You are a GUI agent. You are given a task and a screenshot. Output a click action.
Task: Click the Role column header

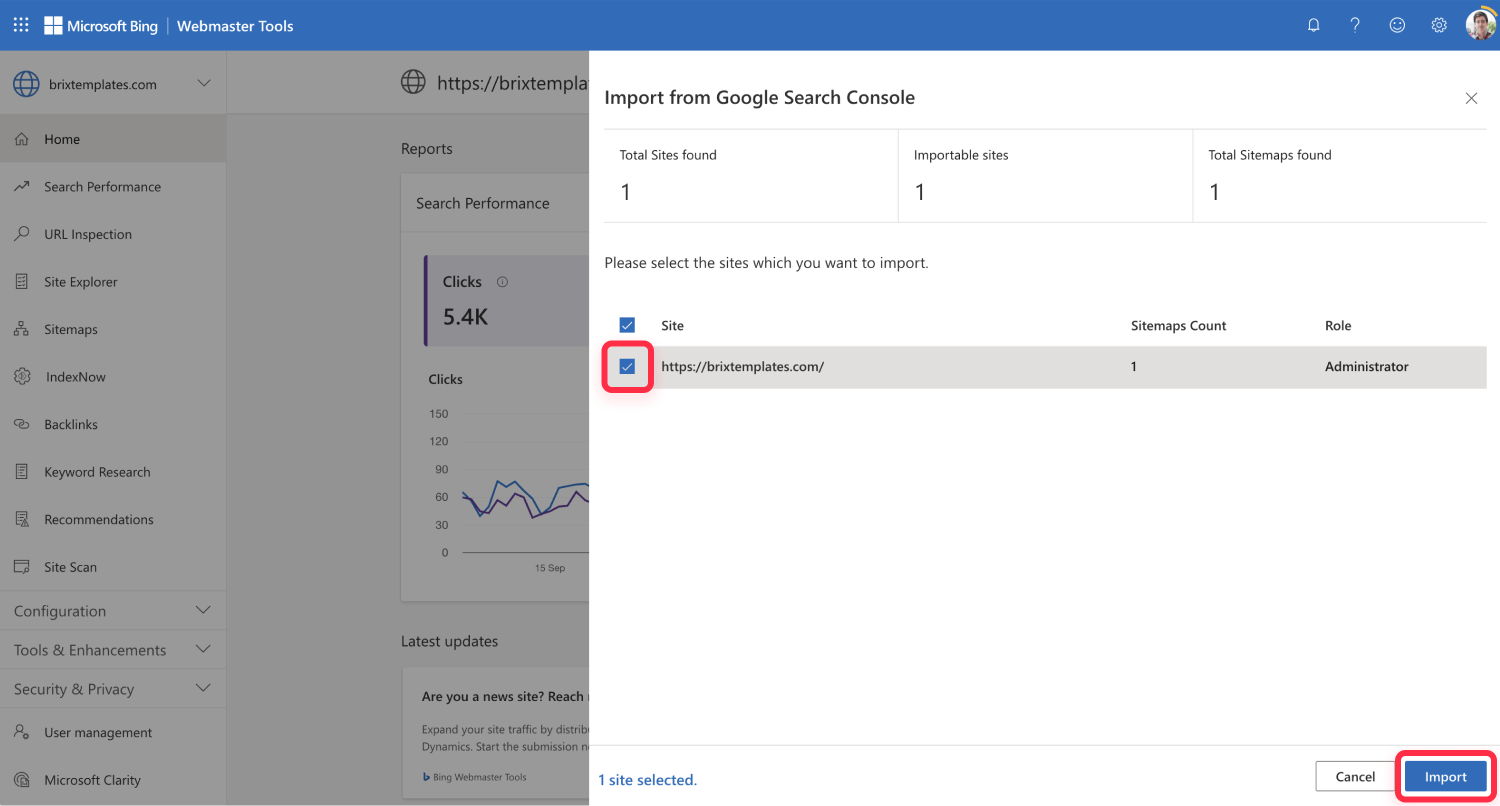coord(1338,326)
